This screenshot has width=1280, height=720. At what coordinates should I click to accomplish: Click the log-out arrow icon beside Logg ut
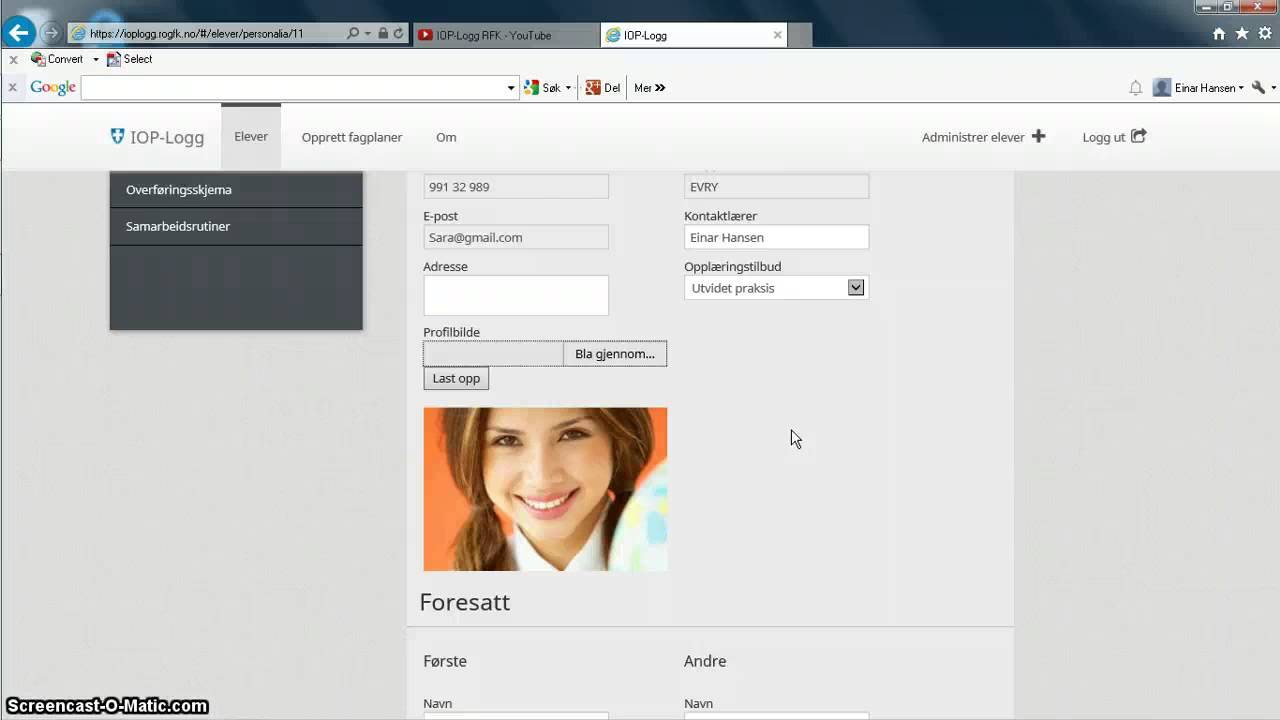click(1139, 136)
